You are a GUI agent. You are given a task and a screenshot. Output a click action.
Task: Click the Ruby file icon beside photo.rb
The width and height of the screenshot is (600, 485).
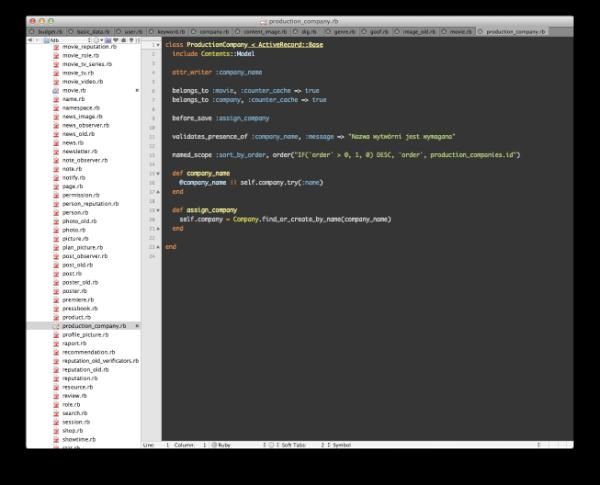(x=57, y=230)
